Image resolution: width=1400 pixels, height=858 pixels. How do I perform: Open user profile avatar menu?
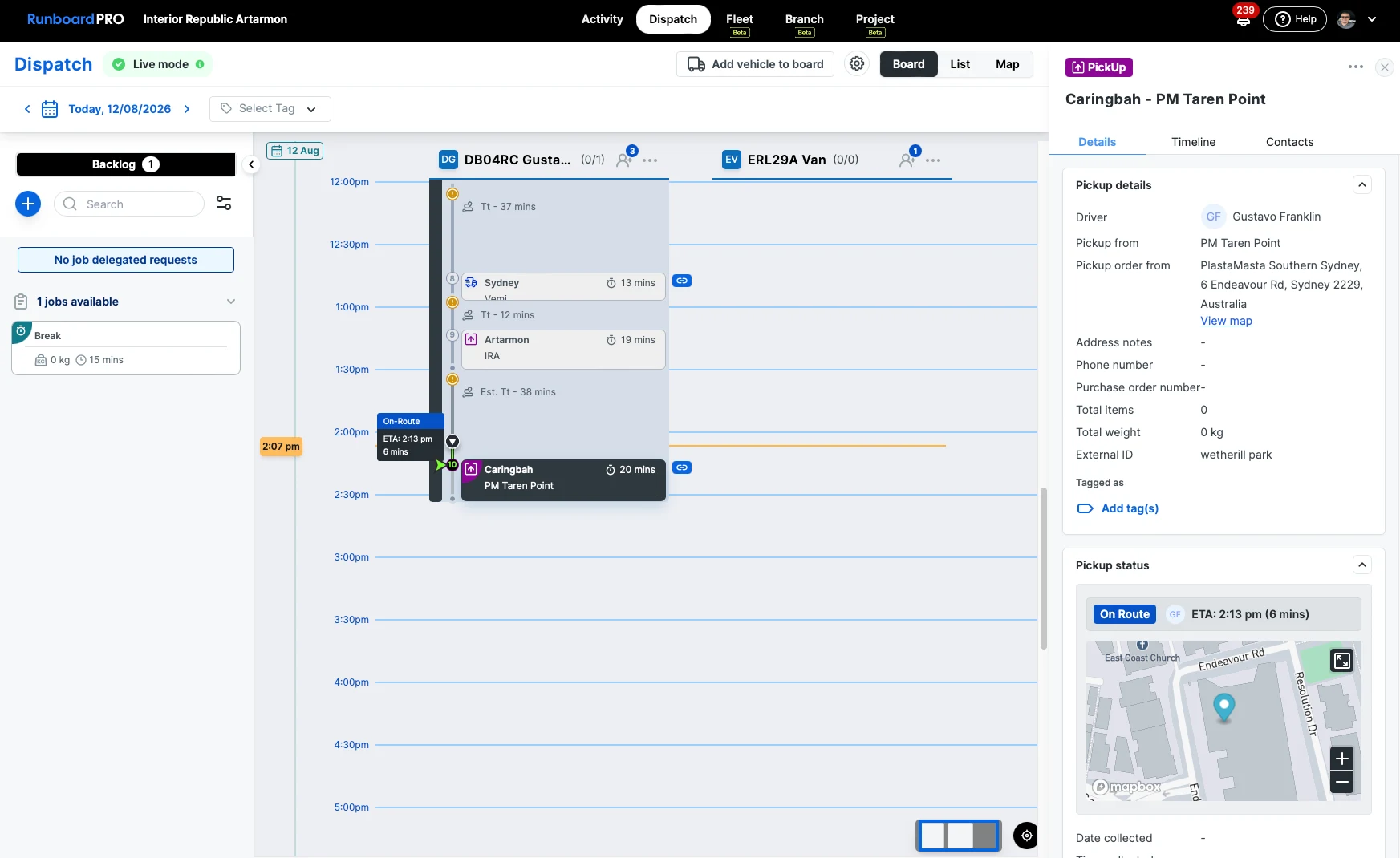[x=1346, y=19]
